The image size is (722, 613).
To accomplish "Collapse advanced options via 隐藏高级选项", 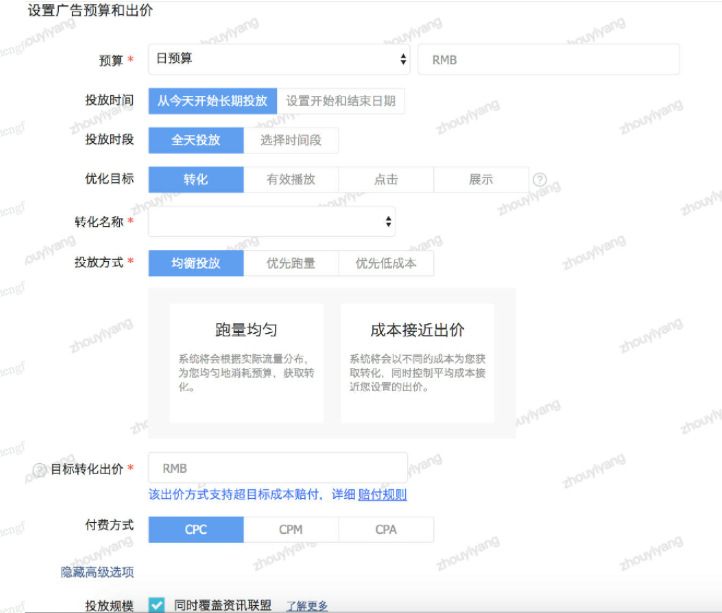I will (x=97, y=572).
